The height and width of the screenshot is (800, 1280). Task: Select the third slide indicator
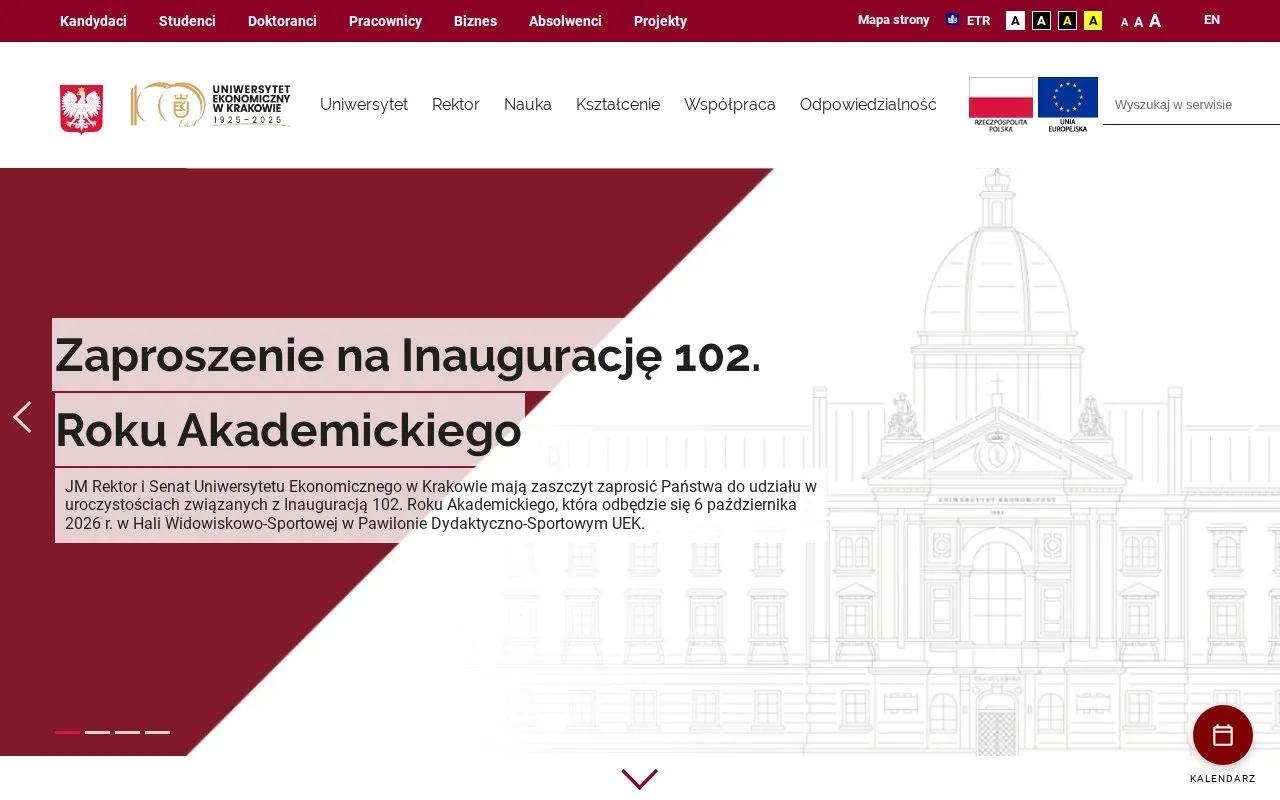(127, 732)
